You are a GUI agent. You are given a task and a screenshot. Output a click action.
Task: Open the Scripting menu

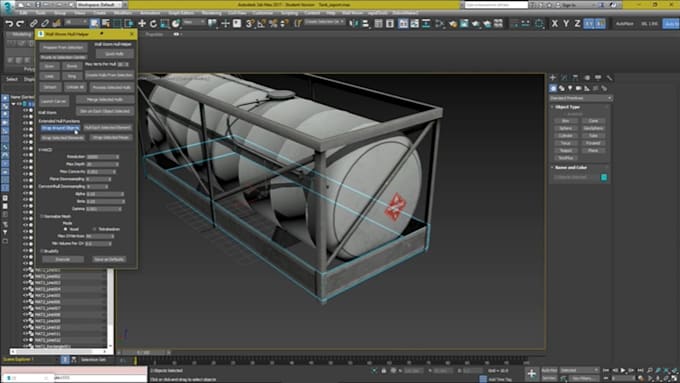pos(289,13)
